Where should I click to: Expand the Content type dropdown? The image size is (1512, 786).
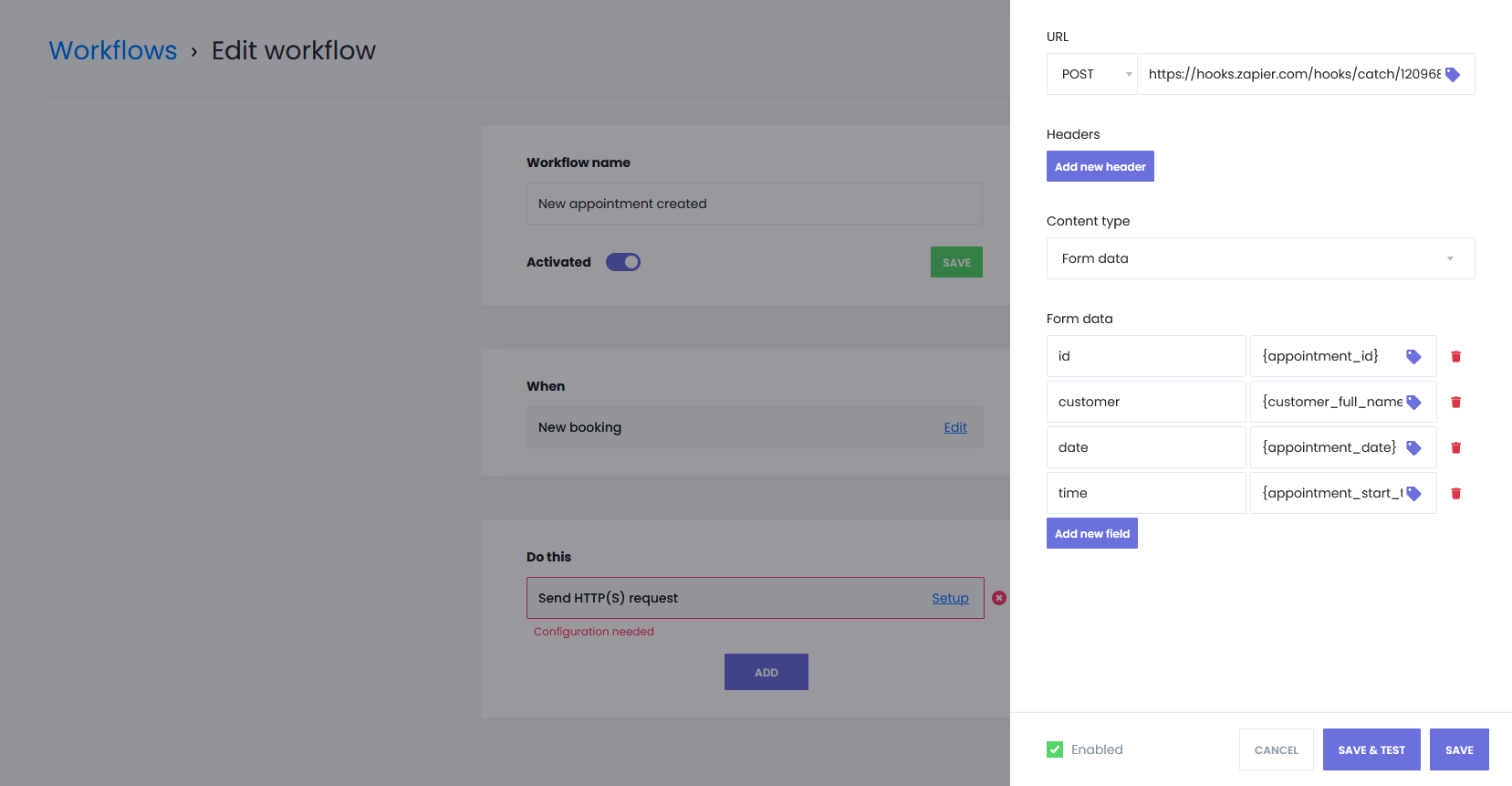1259,258
